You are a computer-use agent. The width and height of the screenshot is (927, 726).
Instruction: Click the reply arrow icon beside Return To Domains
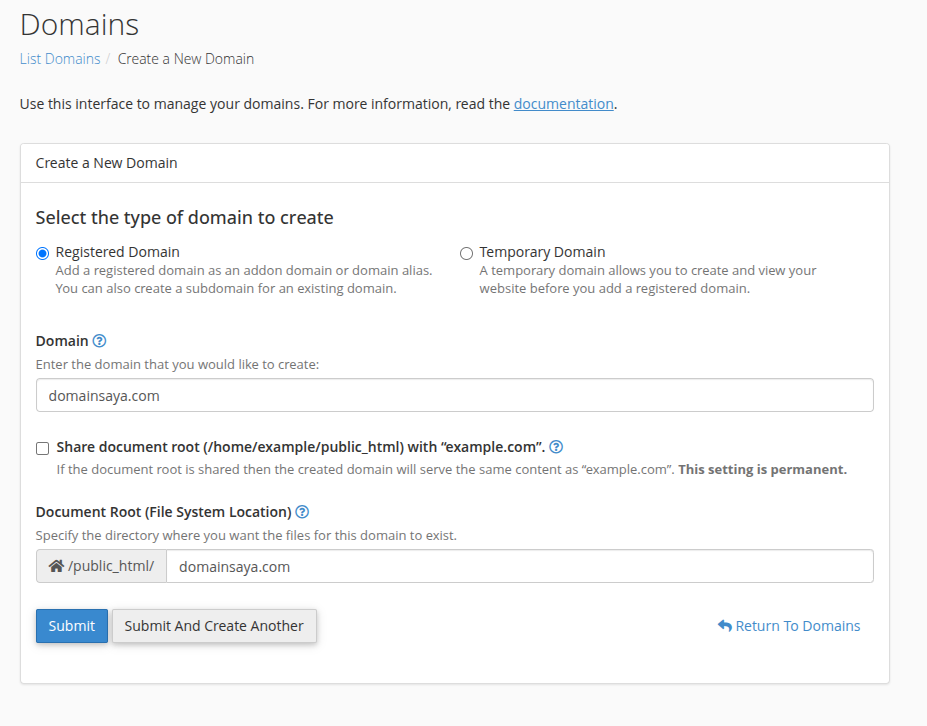point(725,626)
